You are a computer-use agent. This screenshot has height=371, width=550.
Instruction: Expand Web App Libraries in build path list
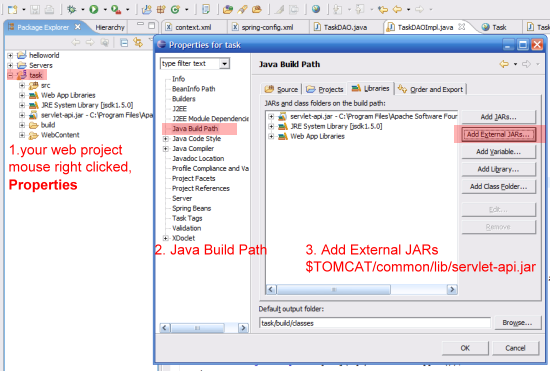pyautogui.click(x=271, y=136)
